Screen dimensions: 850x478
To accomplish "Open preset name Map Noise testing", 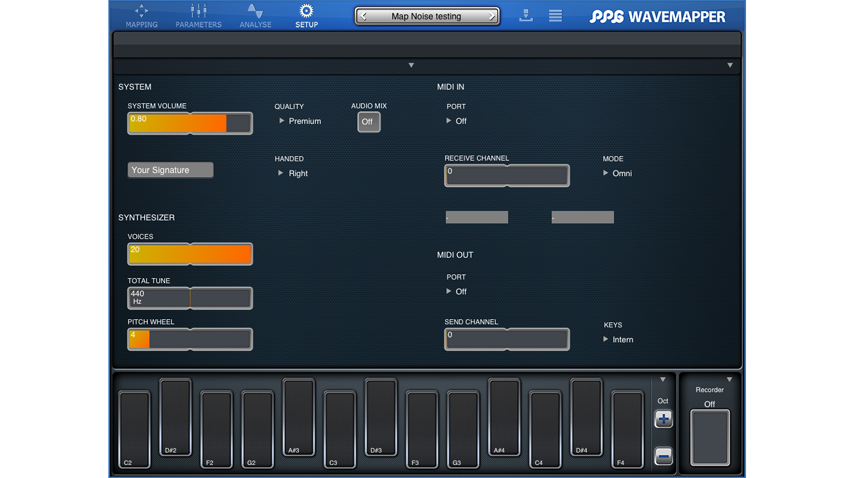I will pos(426,16).
